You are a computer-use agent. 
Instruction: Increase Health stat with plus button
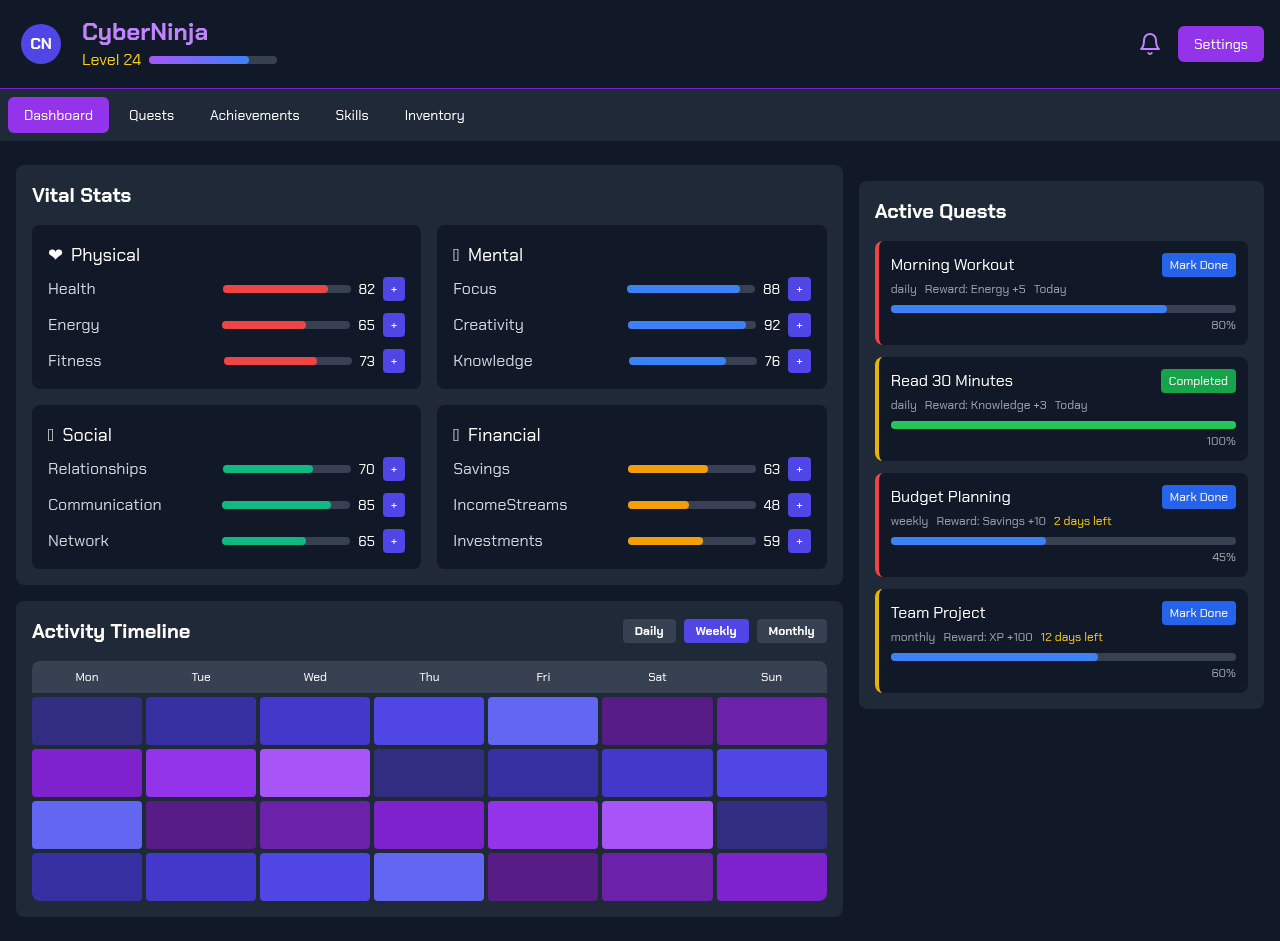tap(394, 289)
